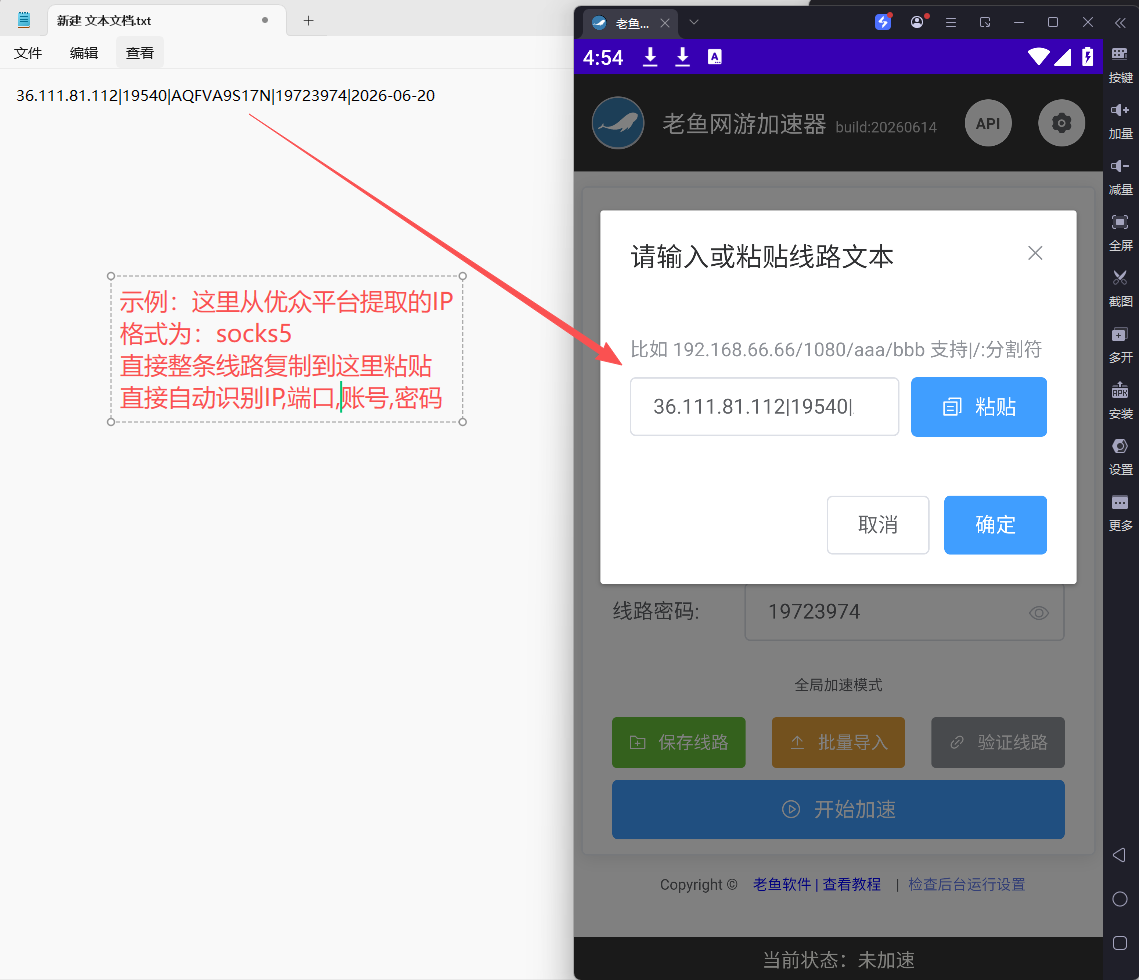Select 新建 文本文档.txt Notepad tab
The height and width of the screenshot is (980, 1139).
(x=167, y=20)
